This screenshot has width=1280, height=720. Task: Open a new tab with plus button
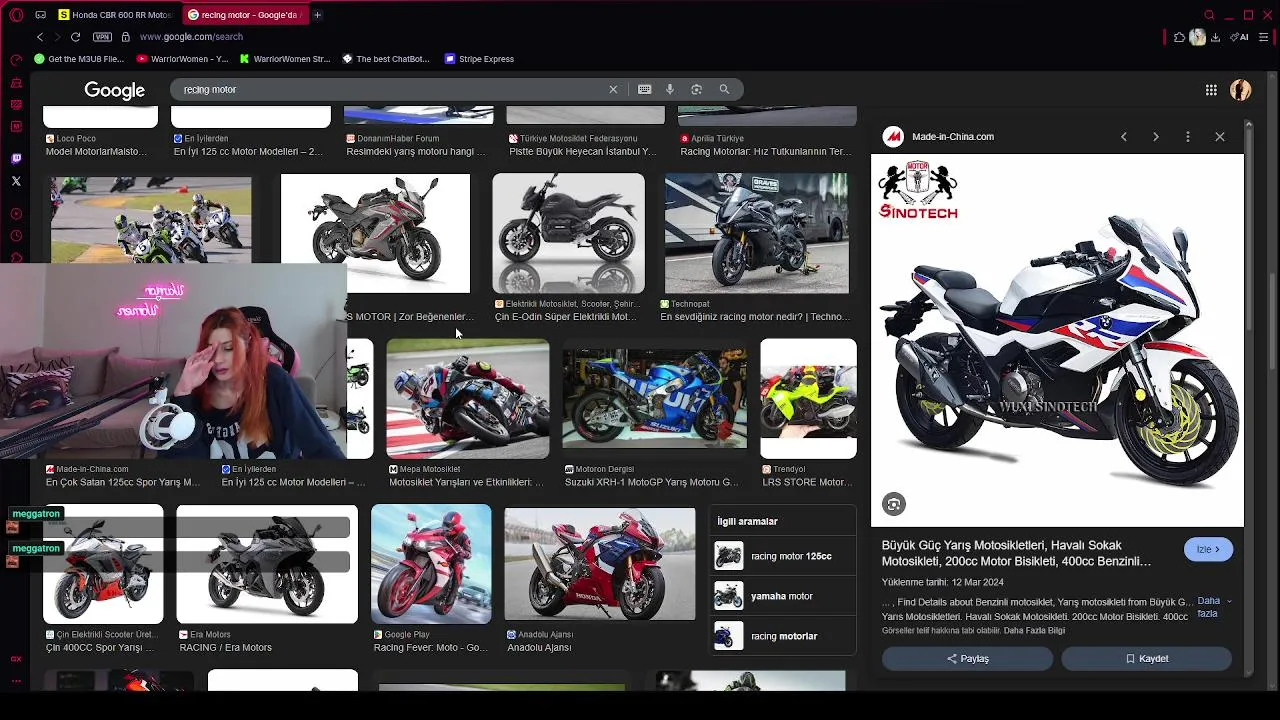(317, 15)
